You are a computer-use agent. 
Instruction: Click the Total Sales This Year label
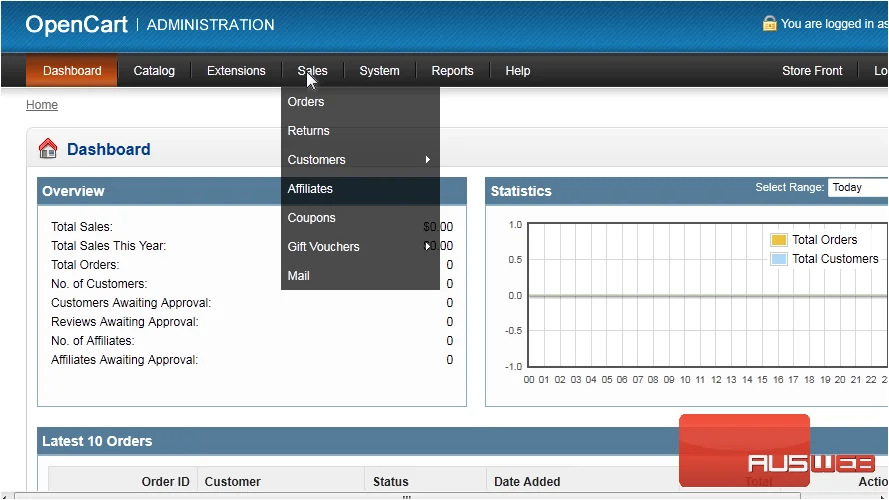(x=108, y=246)
